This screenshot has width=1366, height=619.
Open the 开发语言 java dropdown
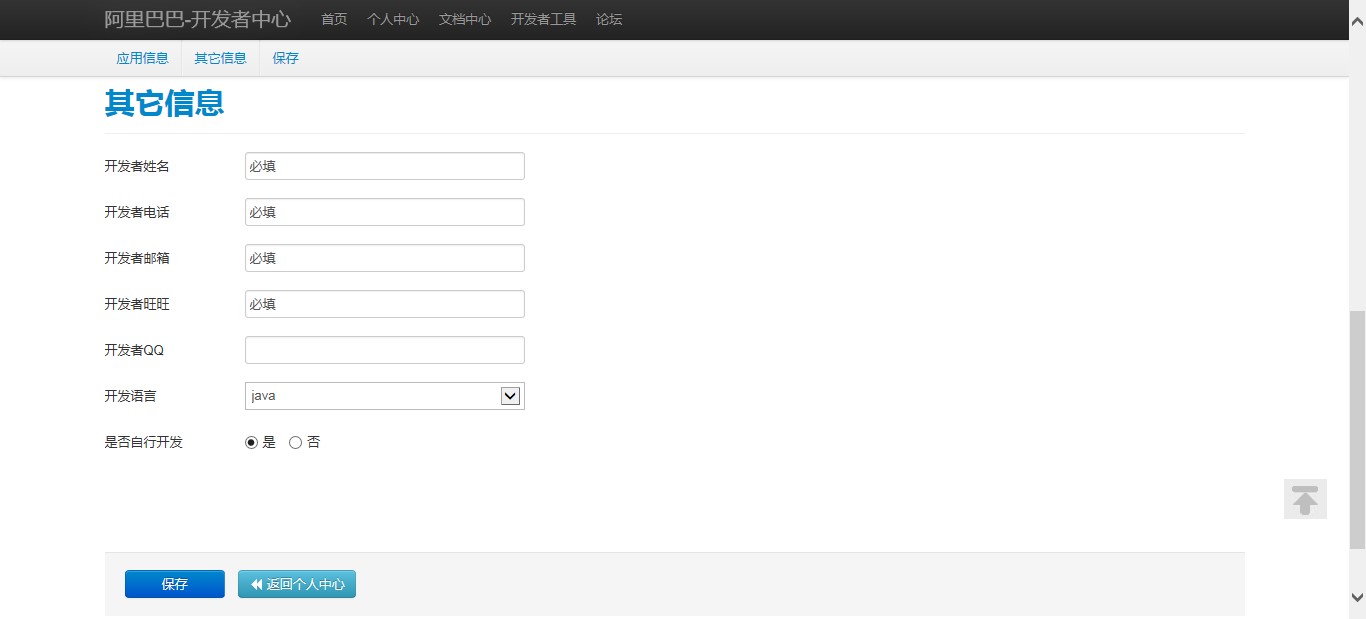click(x=385, y=396)
